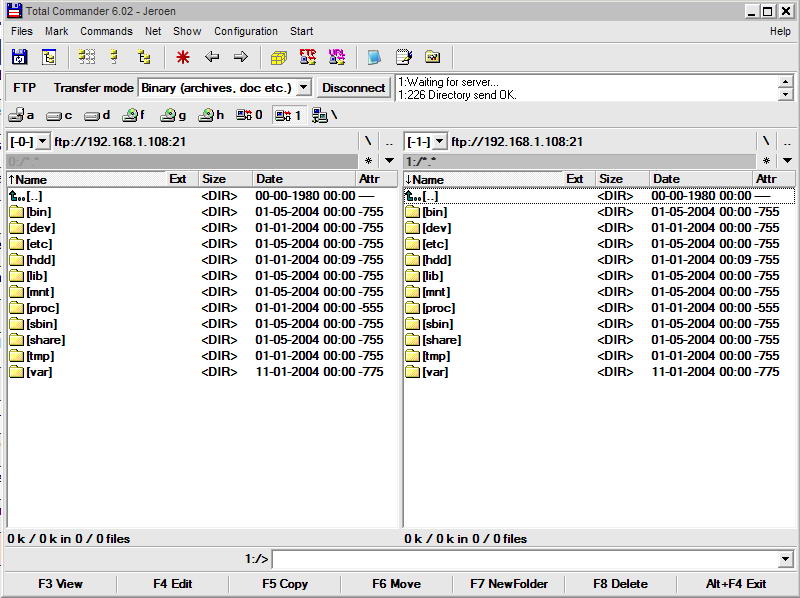The image size is (800, 598).
Task: Open the Mark menu
Action: (57, 31)
